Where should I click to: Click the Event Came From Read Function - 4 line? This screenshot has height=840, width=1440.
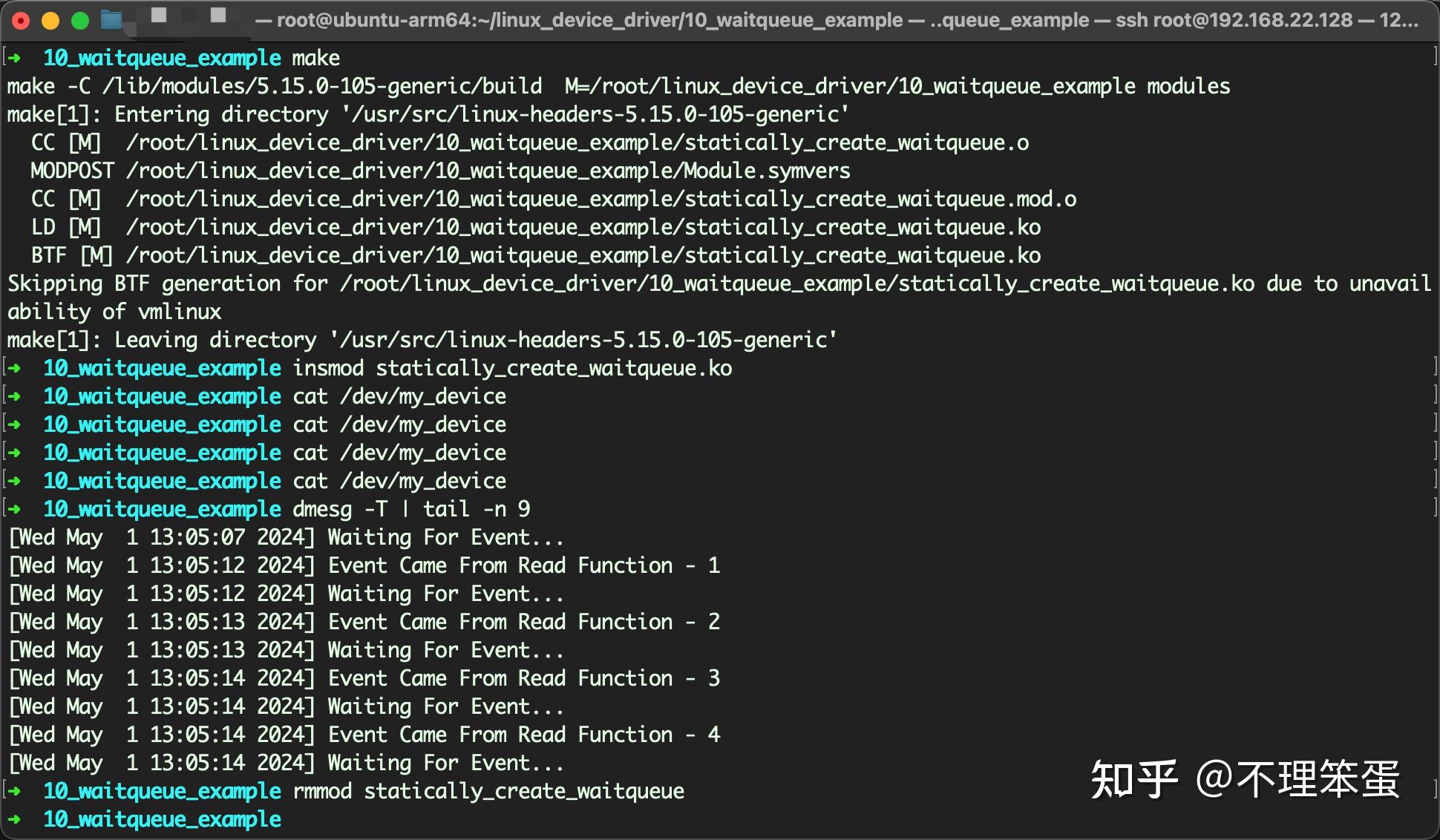click(364, 735)
